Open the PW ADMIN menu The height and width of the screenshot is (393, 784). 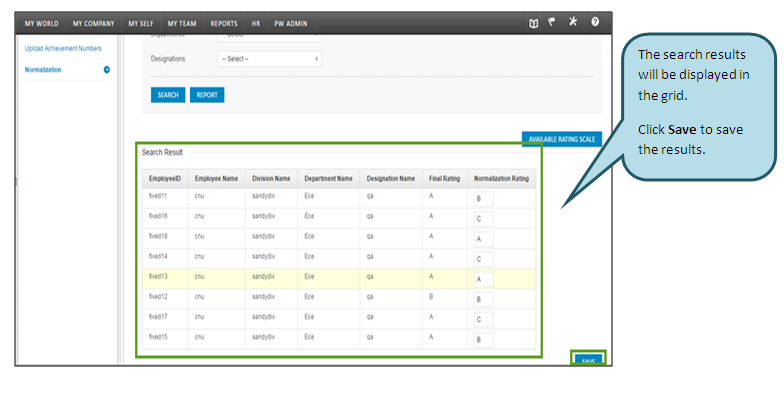coord(290,24)
